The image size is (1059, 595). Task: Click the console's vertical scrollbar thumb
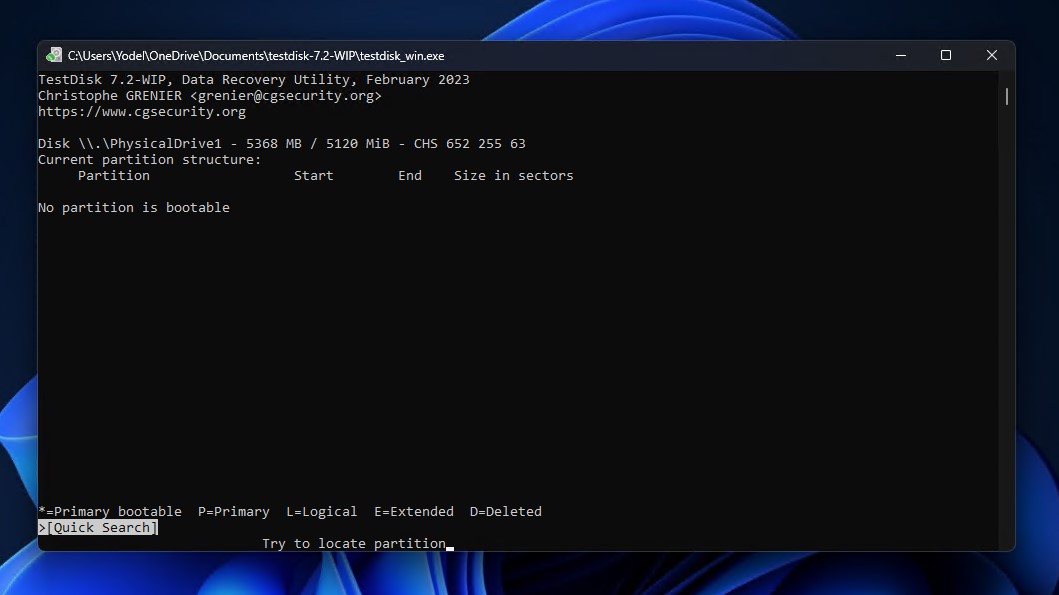[x=1006, y=96]
